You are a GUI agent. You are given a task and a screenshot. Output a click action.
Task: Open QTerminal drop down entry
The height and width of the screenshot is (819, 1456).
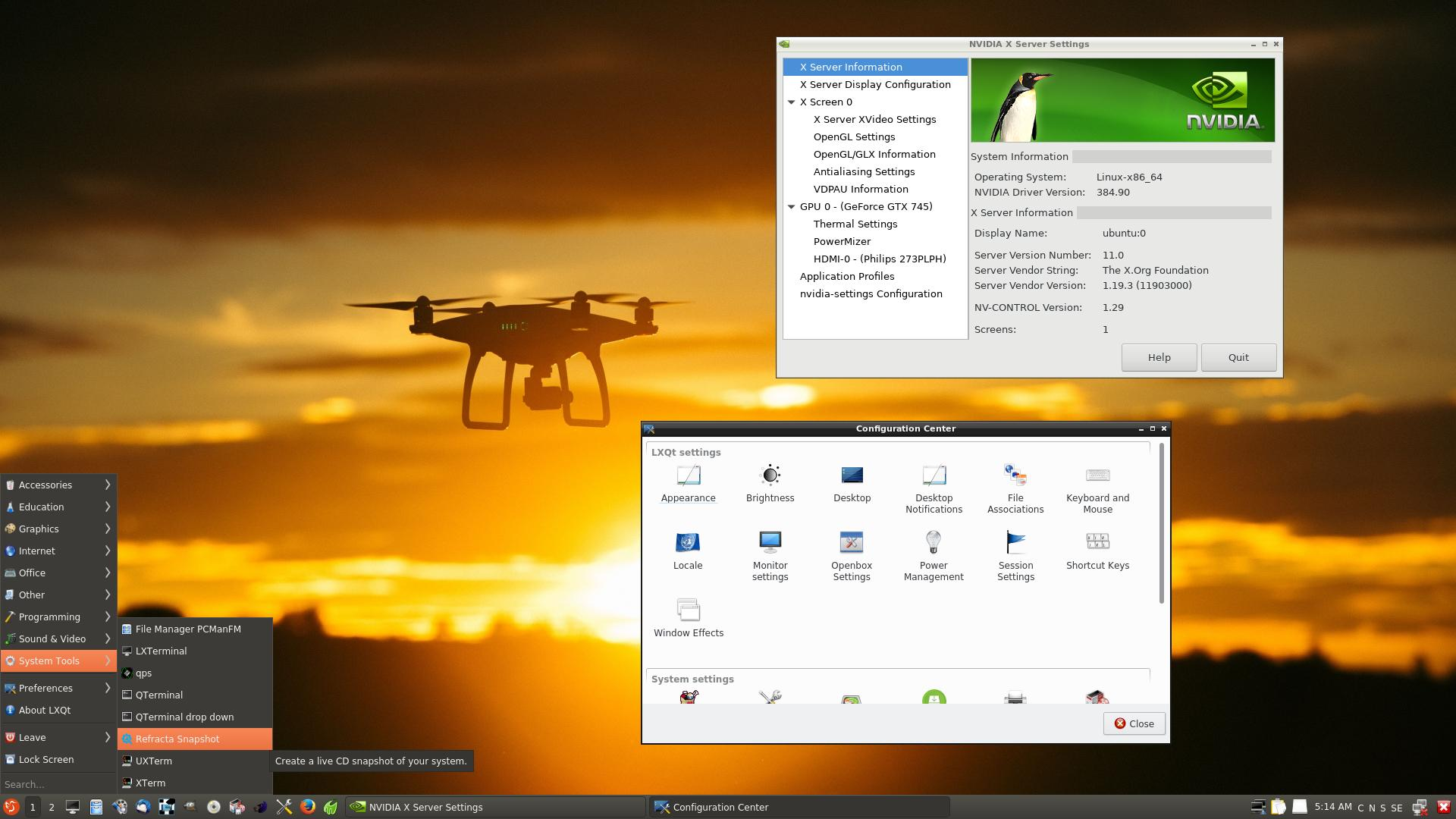(195, 717)
